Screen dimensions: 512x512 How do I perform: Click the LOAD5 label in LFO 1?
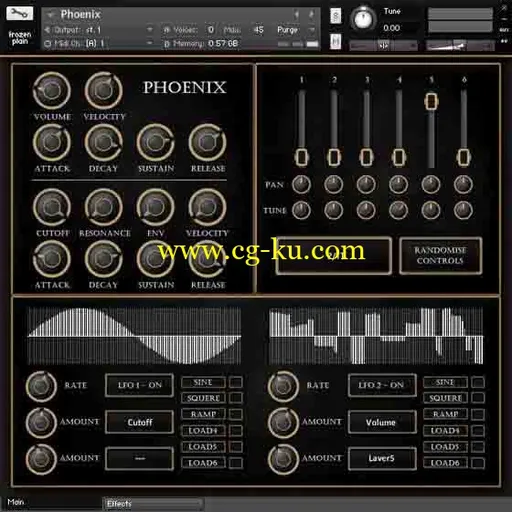[x=203, y=446]
